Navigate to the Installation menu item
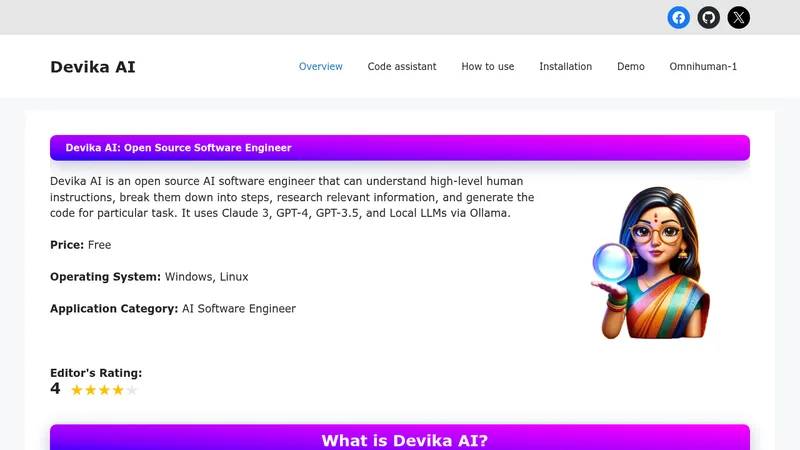The width and height of the screenshot is (800, 450). point(566,66)
